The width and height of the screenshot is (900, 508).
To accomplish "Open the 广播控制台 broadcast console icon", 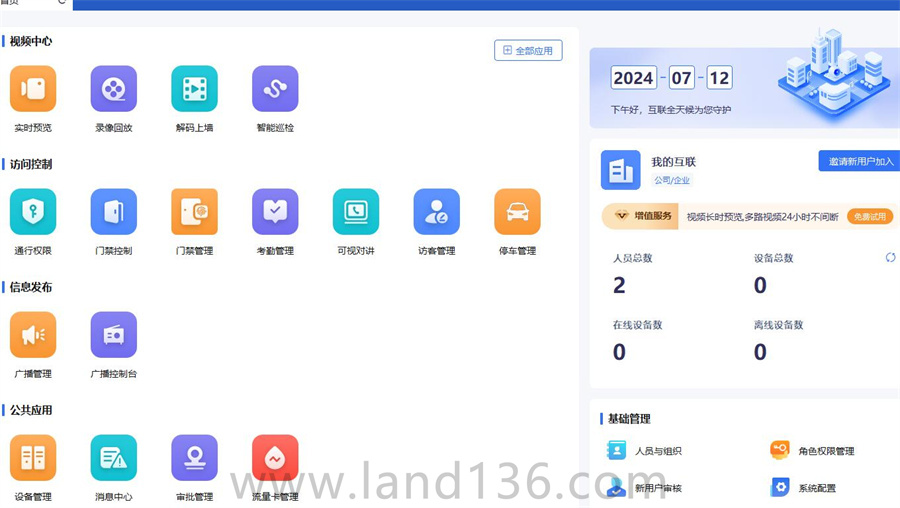I will 114,335.
